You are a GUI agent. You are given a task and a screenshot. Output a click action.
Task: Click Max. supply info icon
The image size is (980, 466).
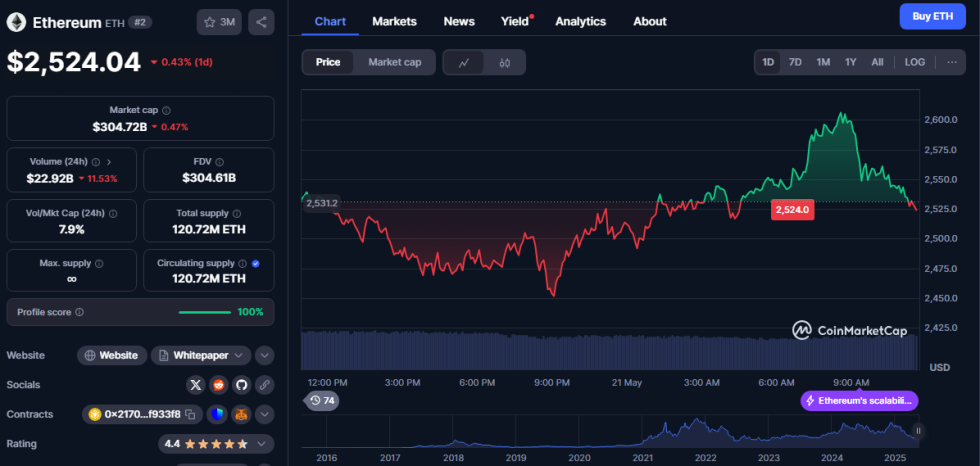point(99,264)
